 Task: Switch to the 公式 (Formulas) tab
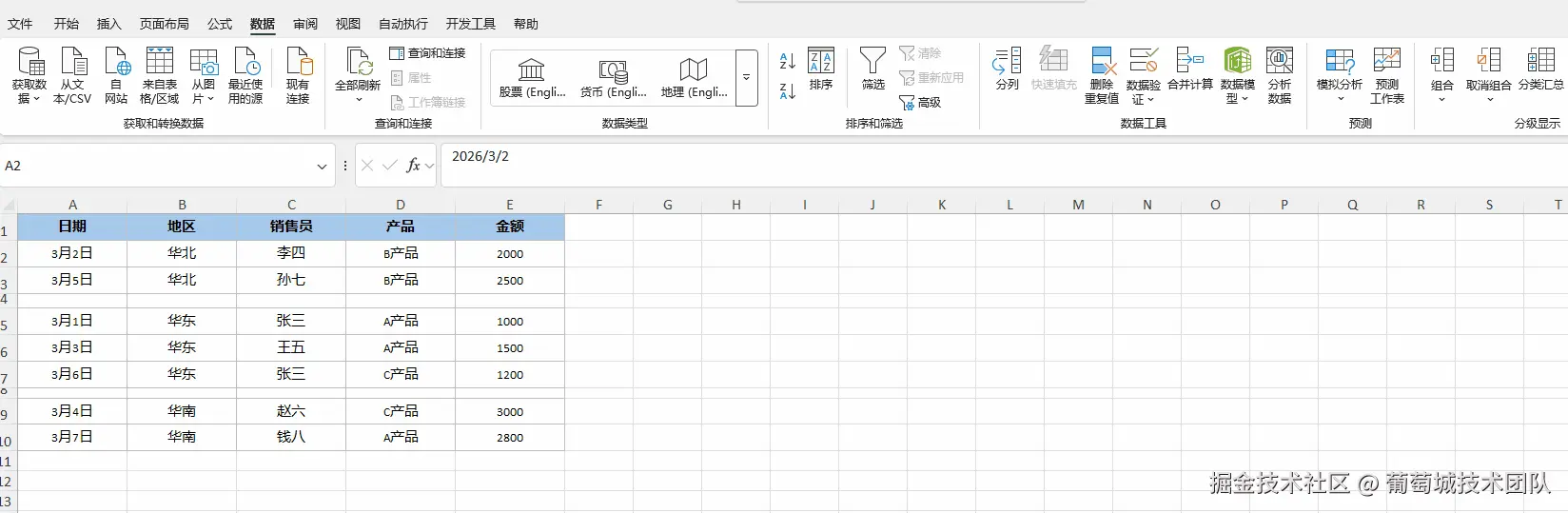point(220,24)
